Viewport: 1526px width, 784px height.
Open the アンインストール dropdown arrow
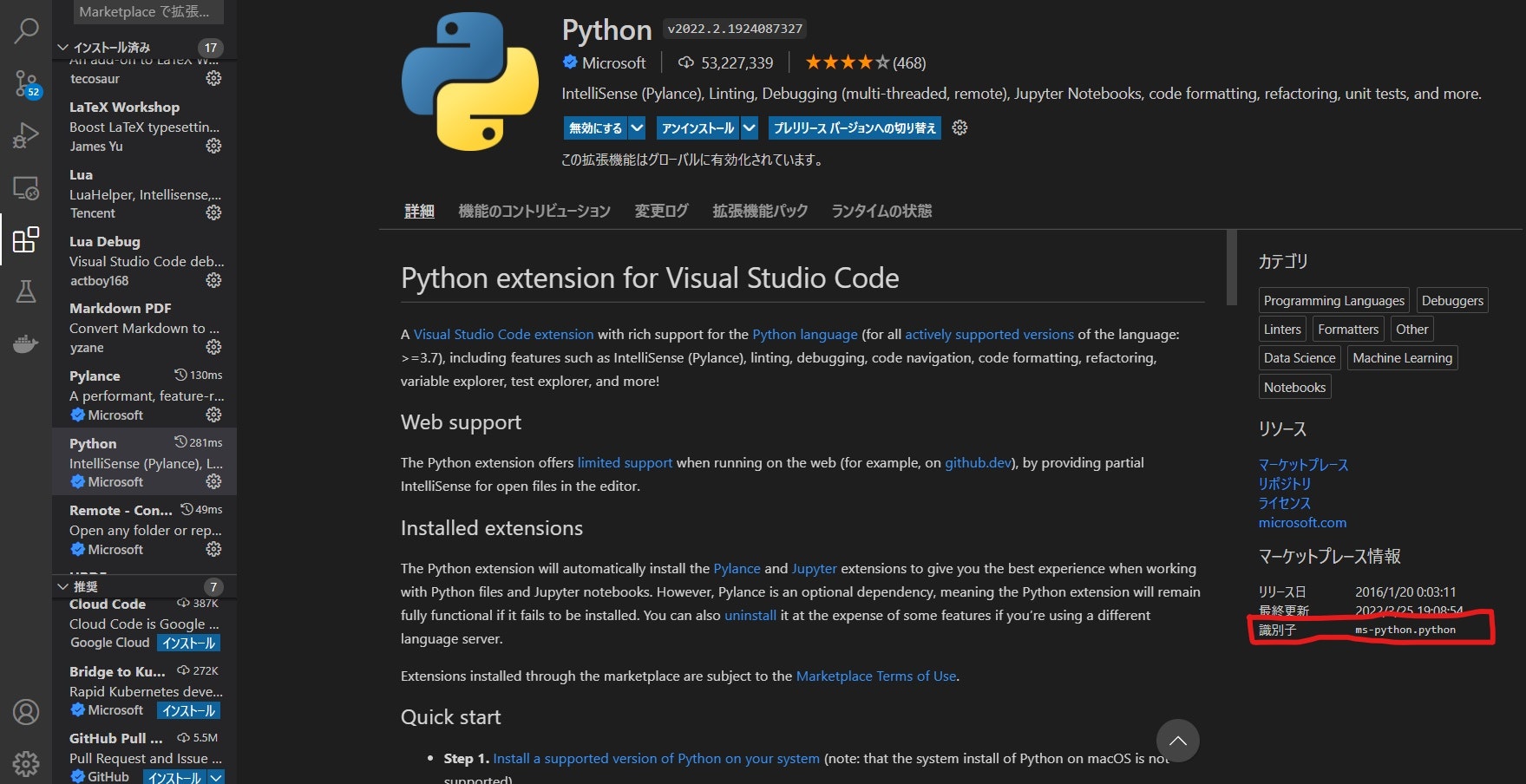coord(750,127)
